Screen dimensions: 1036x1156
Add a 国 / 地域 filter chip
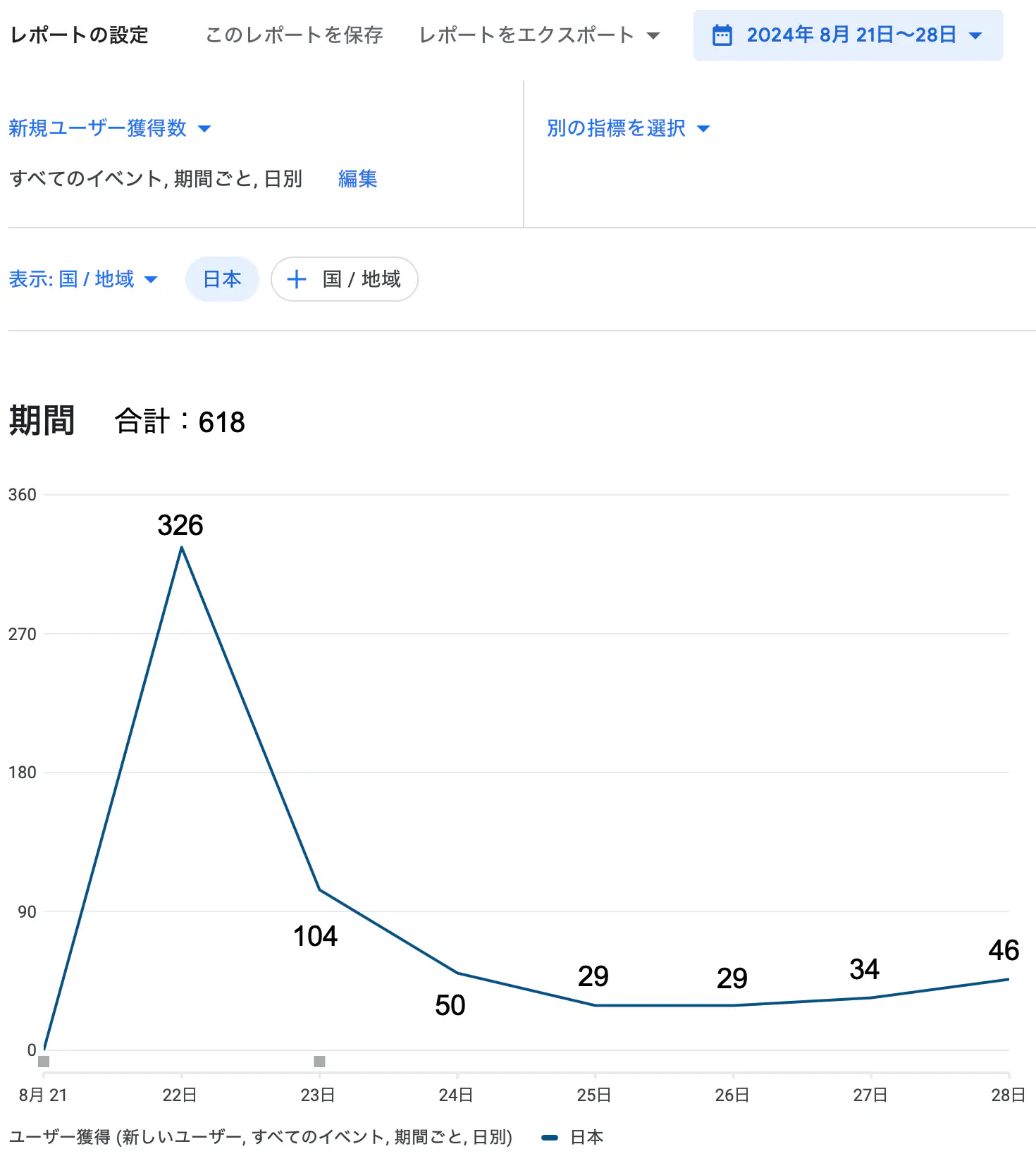click(x=345, y=279)
